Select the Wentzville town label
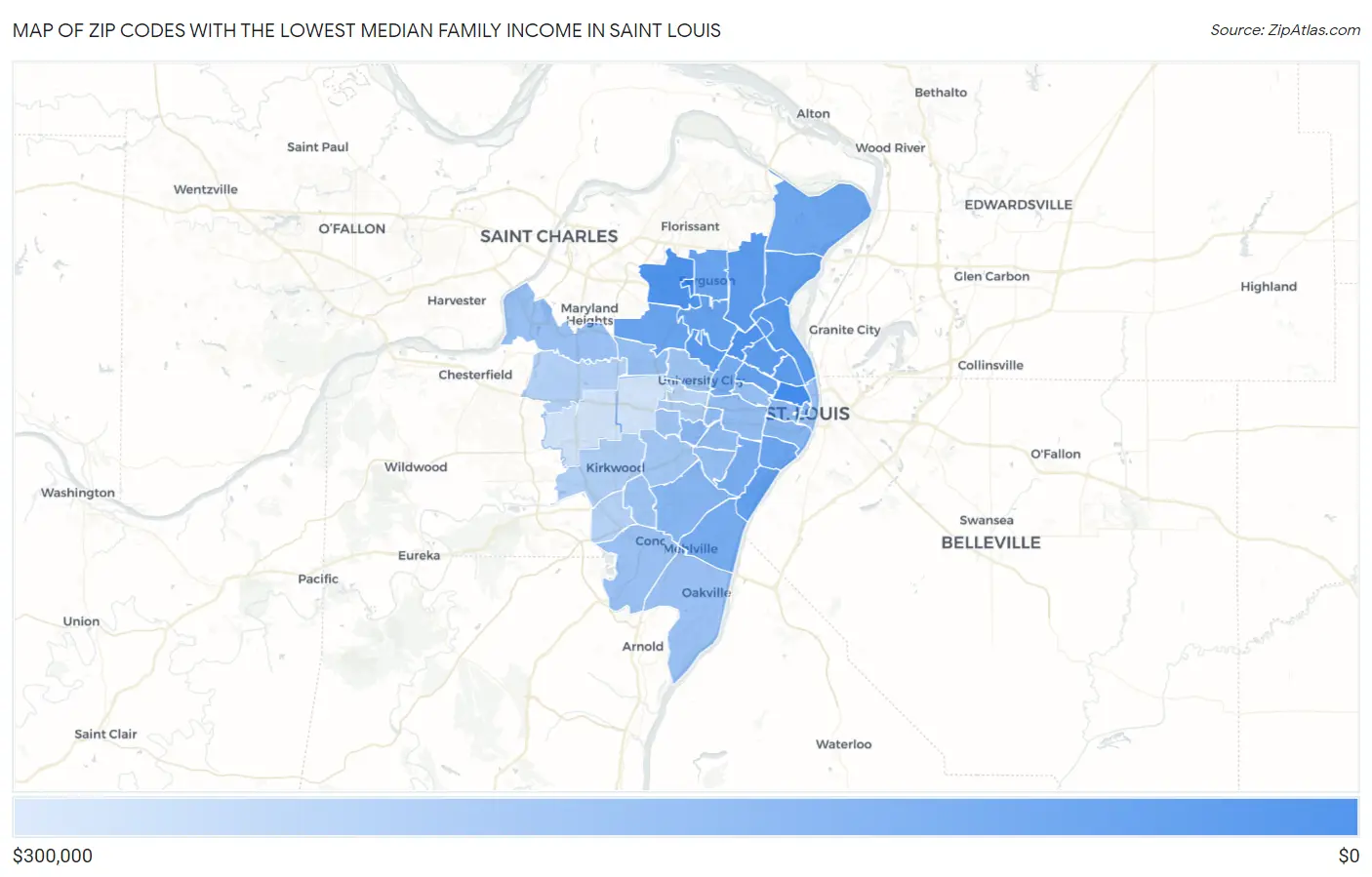1372x877 pixels. 206,189
